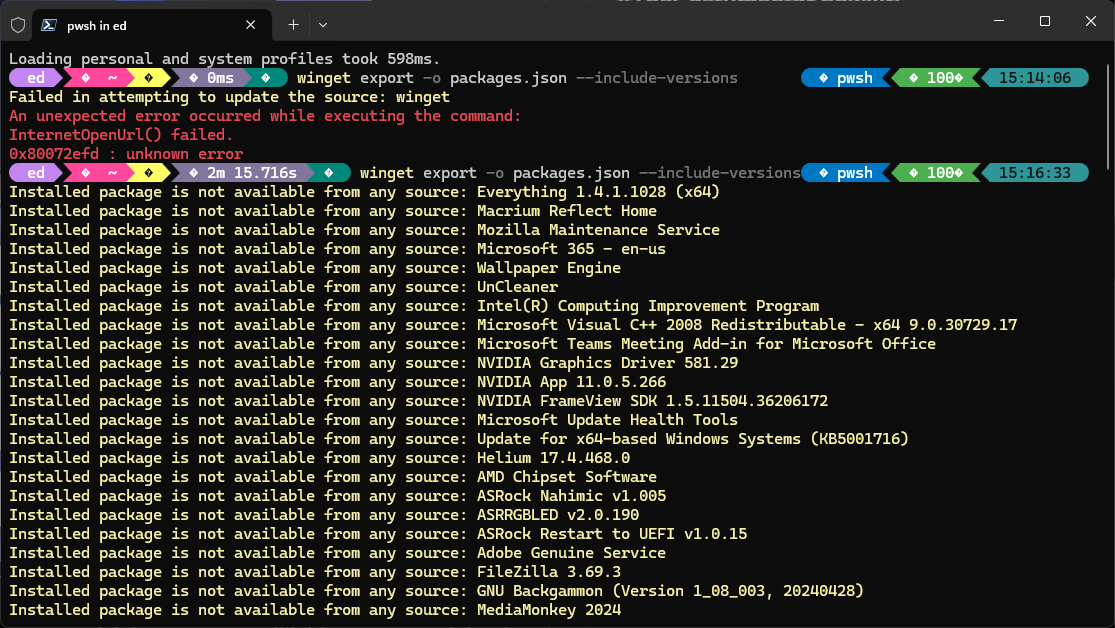Screen dimensions: 1115x628
Task: Maximize the terminal window
Action: (1044, 21)
